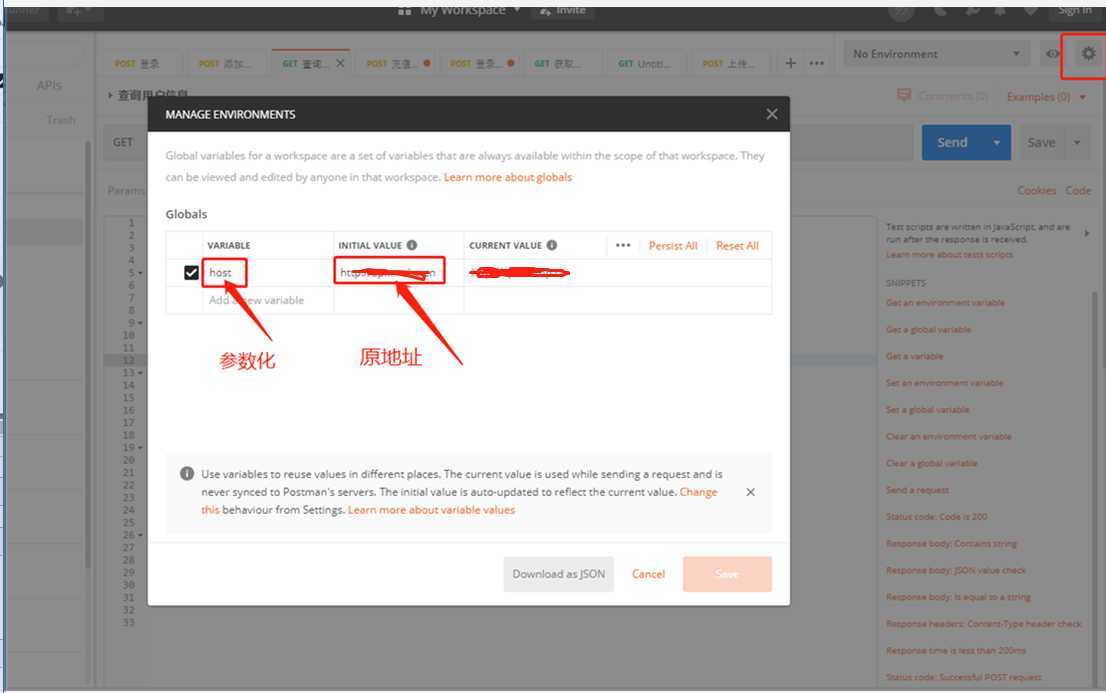Close the Manage Environments dialog
The width and height of the screenshot is (1106, 693).
[772, 114]
